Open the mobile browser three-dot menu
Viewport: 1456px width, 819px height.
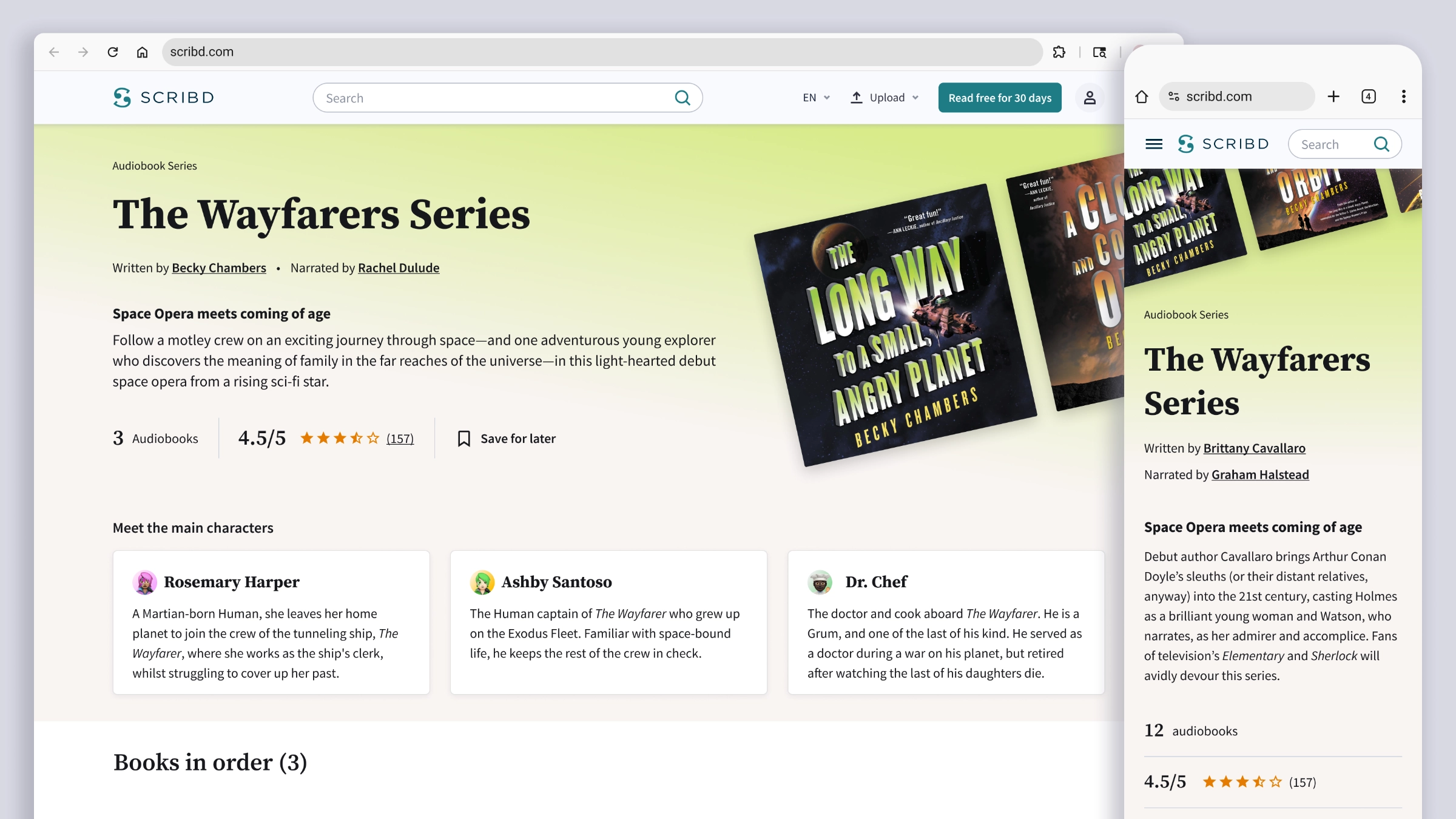(1404, 96)
